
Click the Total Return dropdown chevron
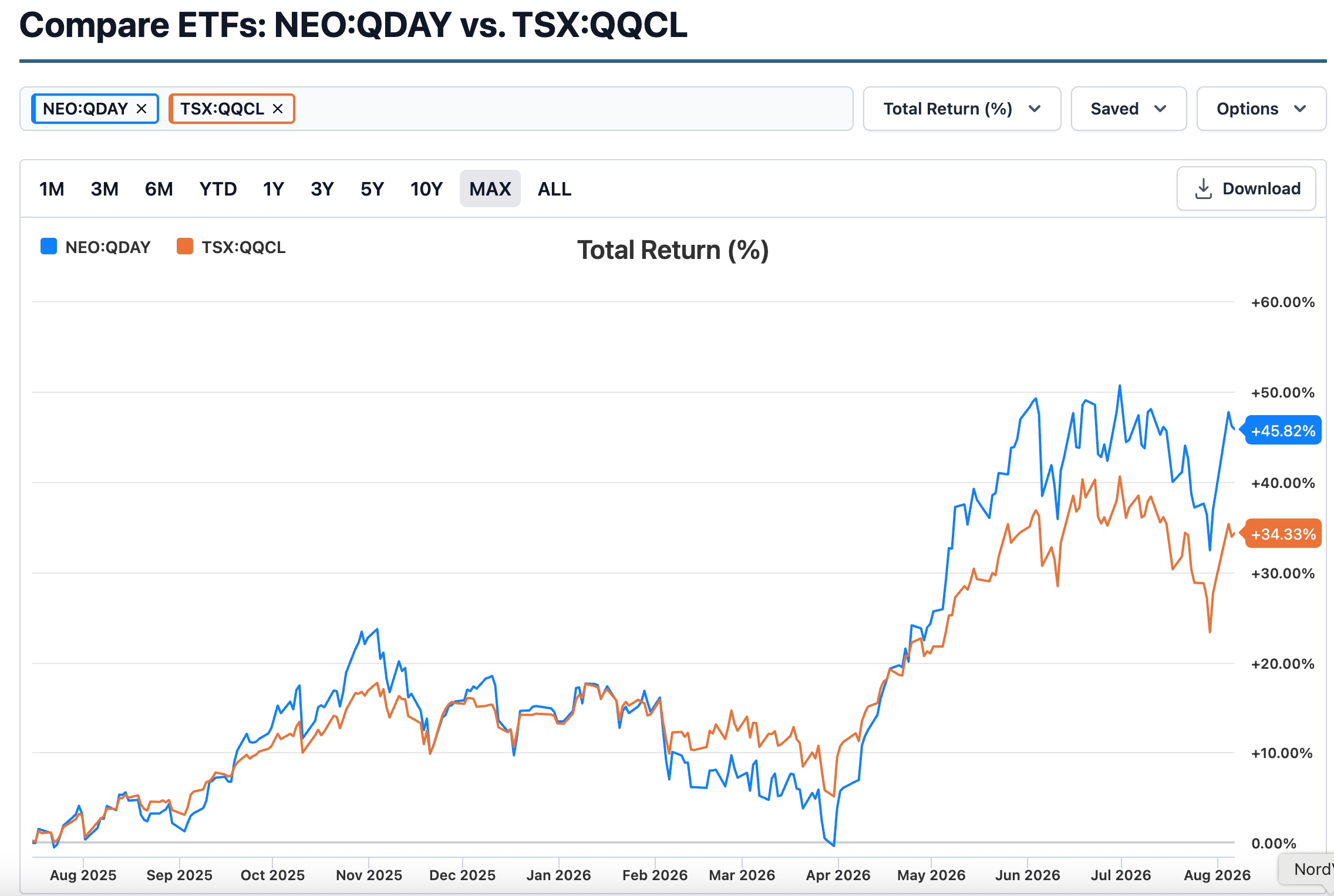point(1035,109)
